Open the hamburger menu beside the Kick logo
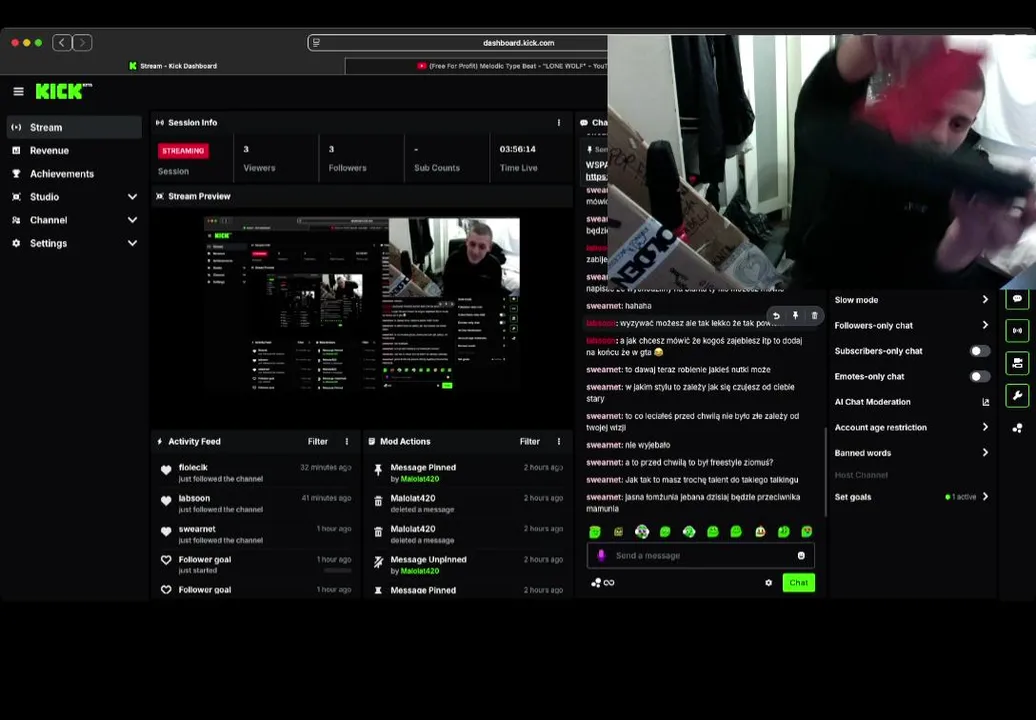Viewport: 1036px width, 720px height. click(x=18, y=91)
